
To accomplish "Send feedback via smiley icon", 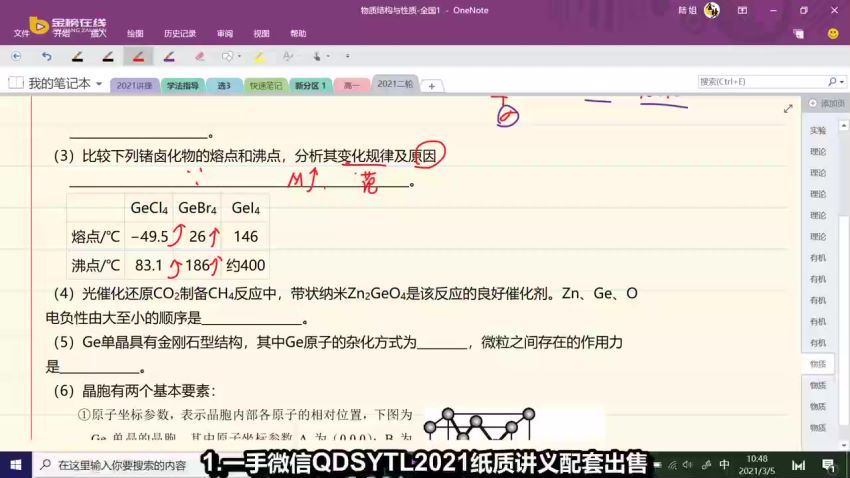I will (x=833, y=34).
